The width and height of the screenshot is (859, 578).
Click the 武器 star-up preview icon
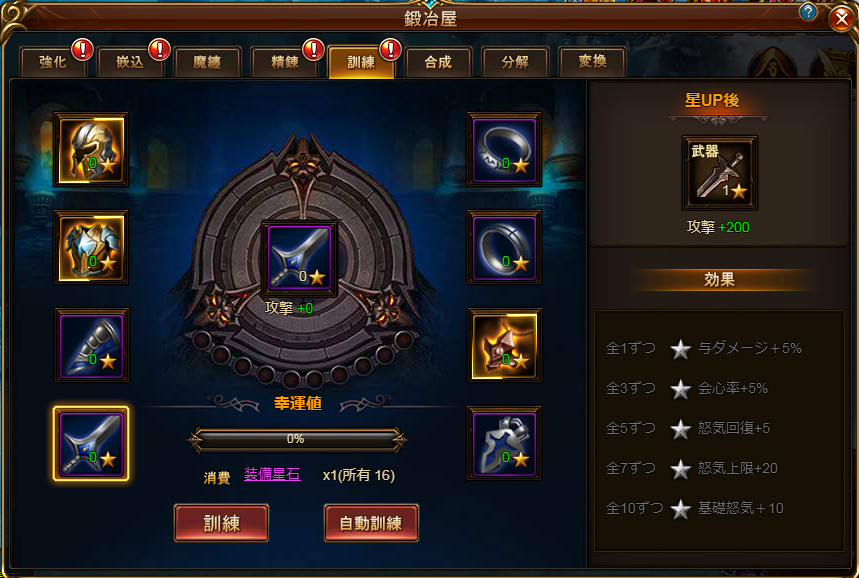[720, 173]
